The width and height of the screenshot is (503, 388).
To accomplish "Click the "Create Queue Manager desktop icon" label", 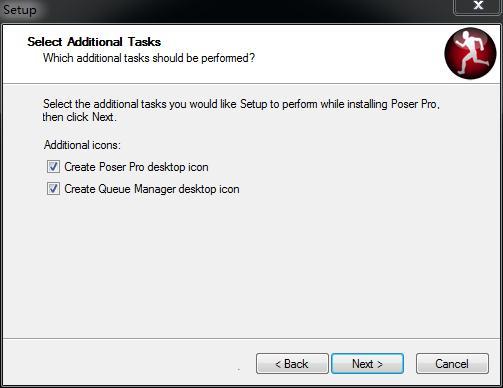I will pos(152,189).
